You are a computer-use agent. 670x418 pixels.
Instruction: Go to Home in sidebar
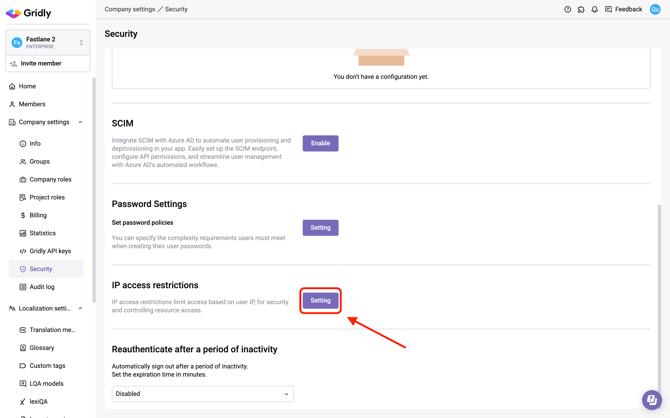pos(27,86)
